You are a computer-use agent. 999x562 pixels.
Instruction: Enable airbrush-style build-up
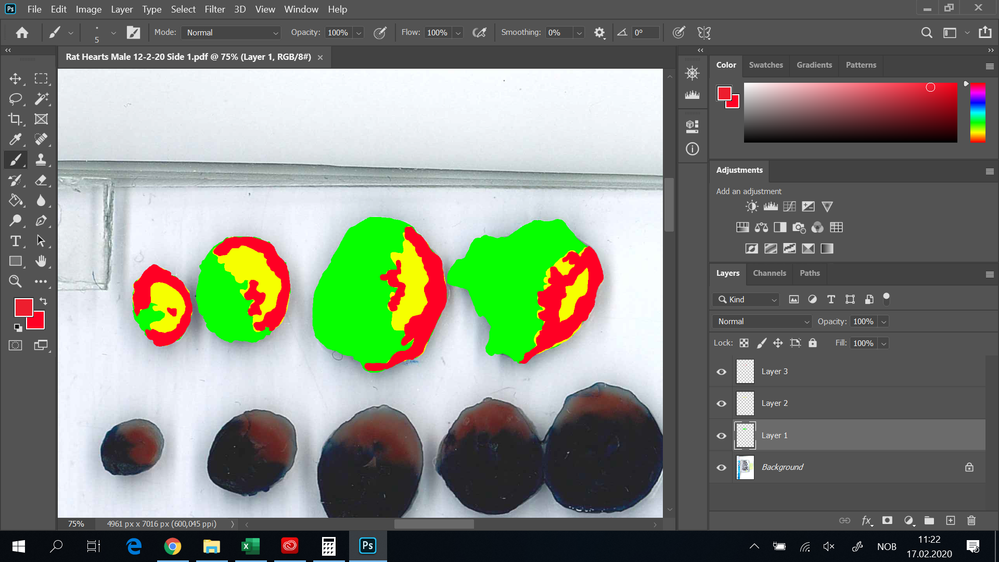(479, 32)
